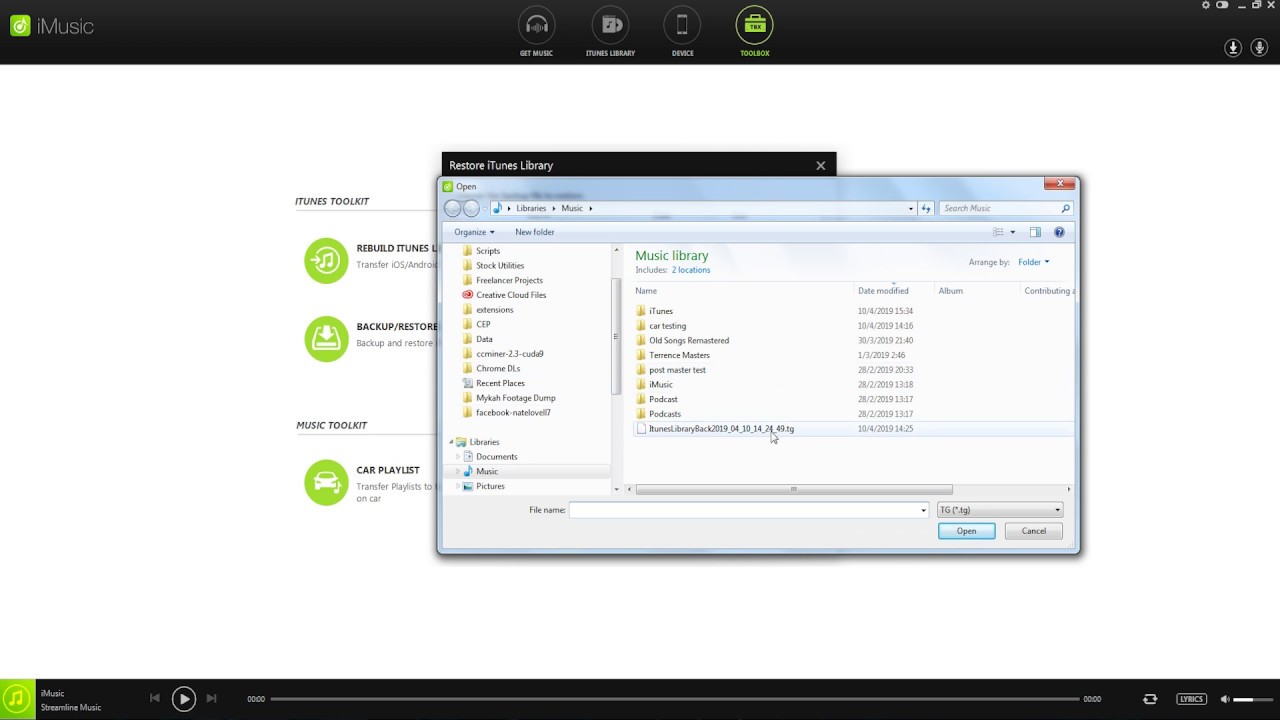Click the horizontal scrollbar in file list
1280x720 pixels.
(x=794, y=489)
